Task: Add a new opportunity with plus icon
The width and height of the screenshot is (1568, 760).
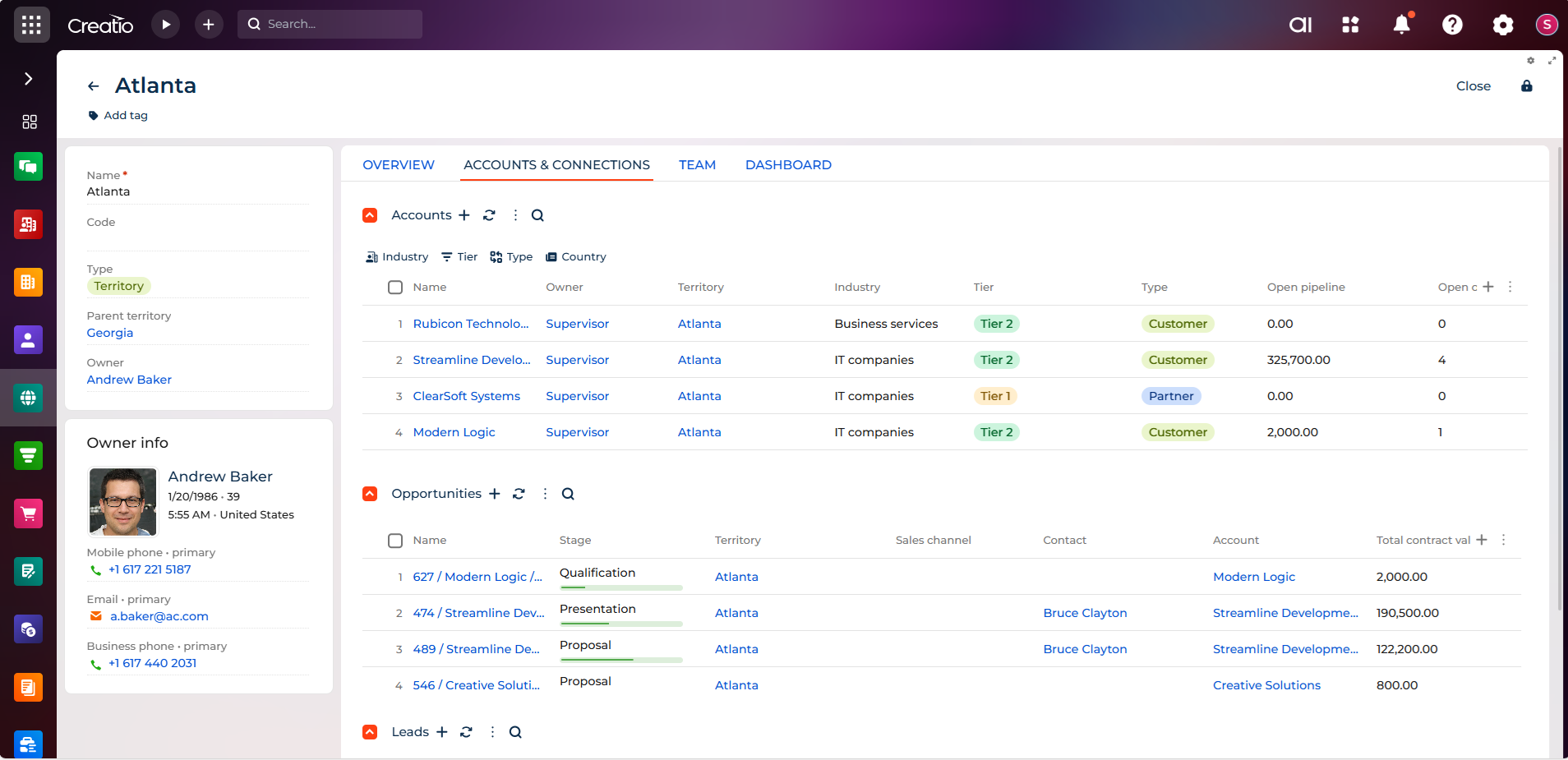Action: (x=494, y=494)
